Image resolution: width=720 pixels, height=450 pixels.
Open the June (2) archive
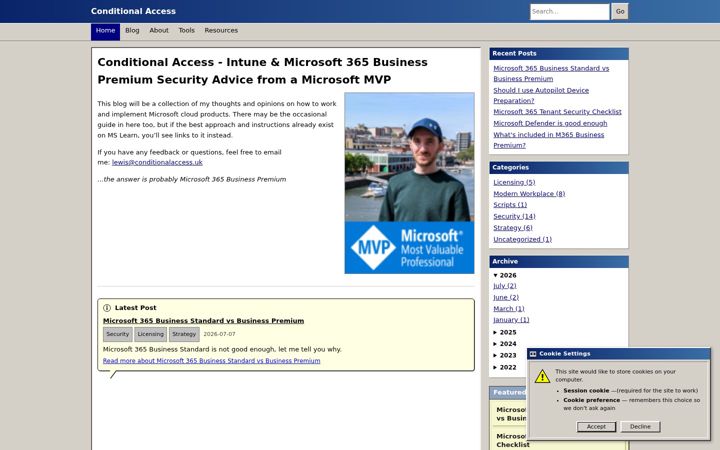point(506,298)
